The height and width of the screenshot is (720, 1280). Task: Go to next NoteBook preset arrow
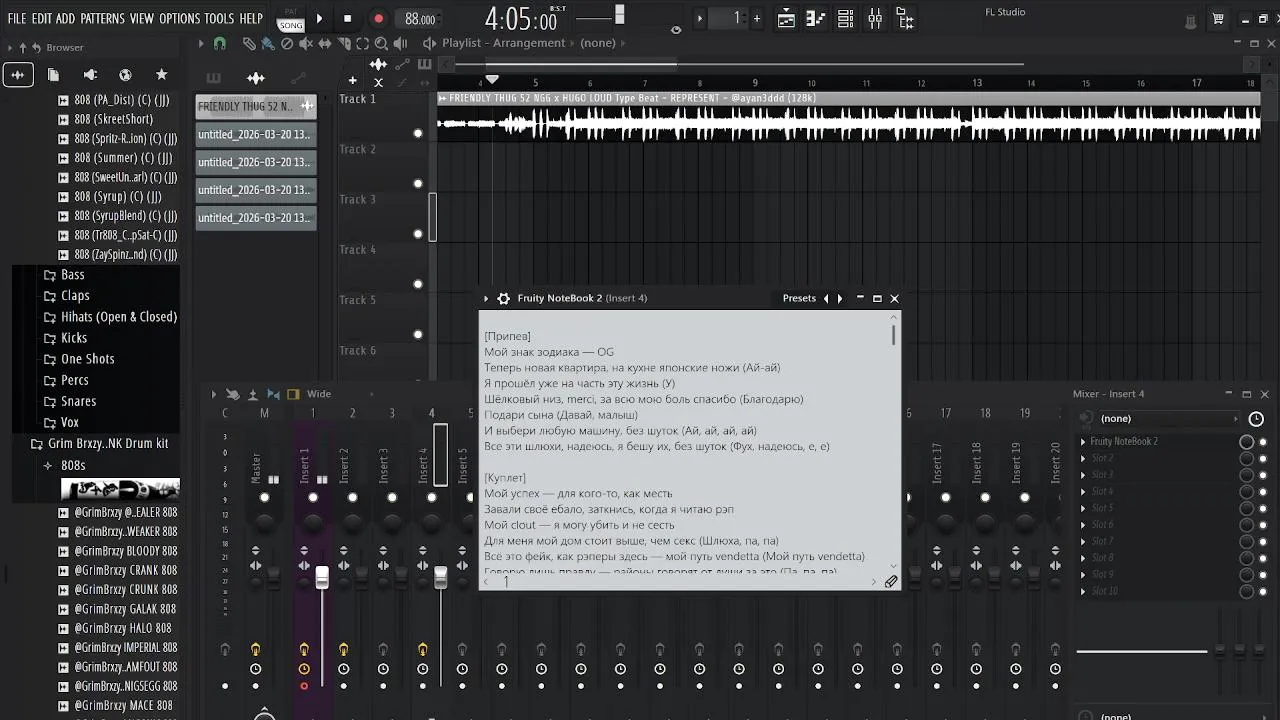(x=840, y=298)
